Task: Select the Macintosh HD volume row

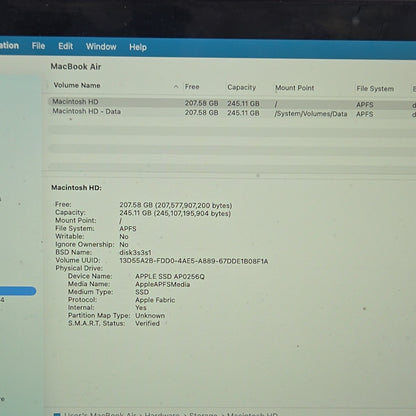Action: click(x=232, y=103)
